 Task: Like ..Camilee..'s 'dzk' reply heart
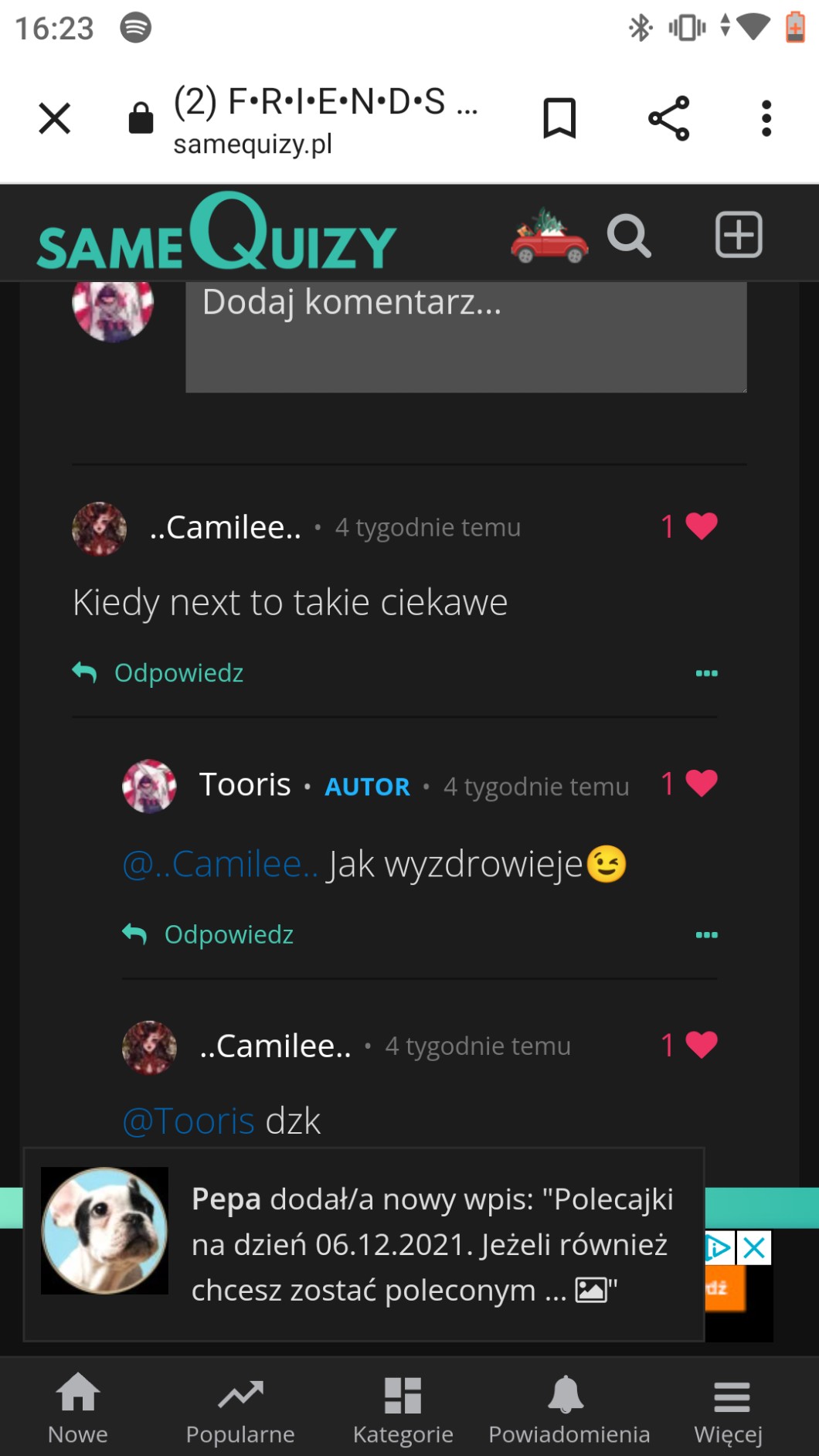[x=701, y=1045]
